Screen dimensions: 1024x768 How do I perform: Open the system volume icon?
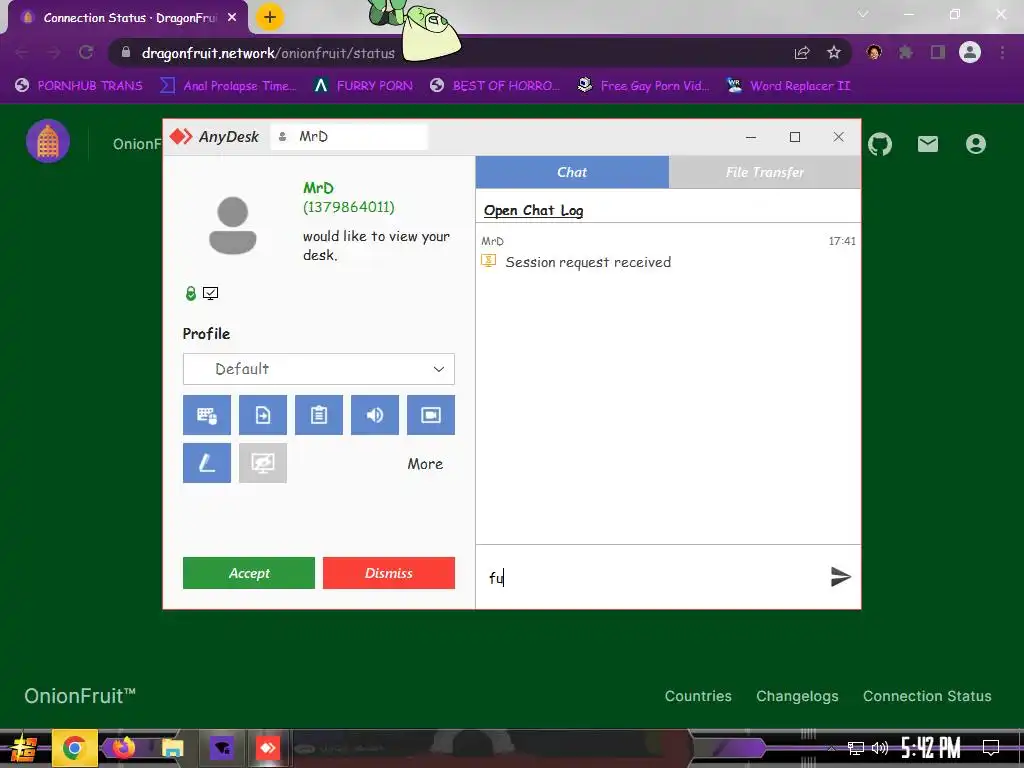point(880,748)
